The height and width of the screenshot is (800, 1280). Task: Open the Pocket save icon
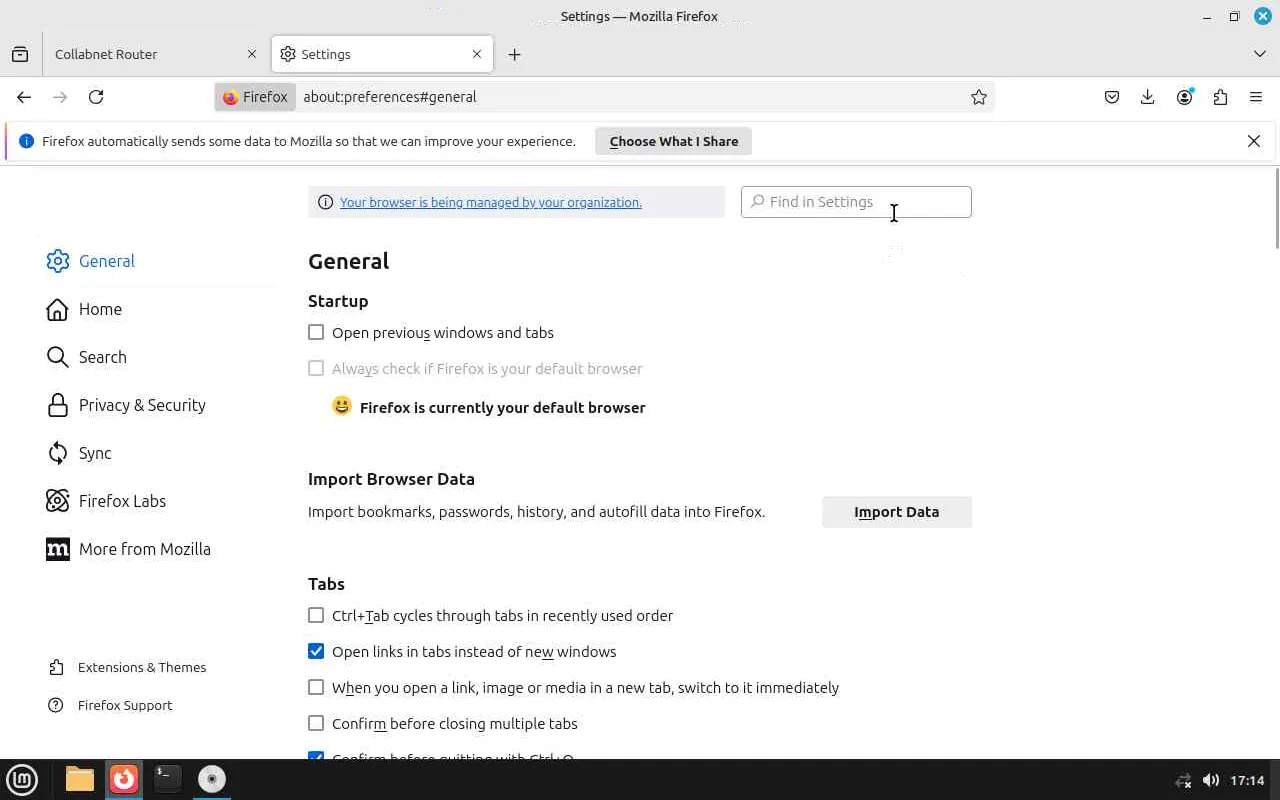pyautogui.click(x=1111, y=97)
